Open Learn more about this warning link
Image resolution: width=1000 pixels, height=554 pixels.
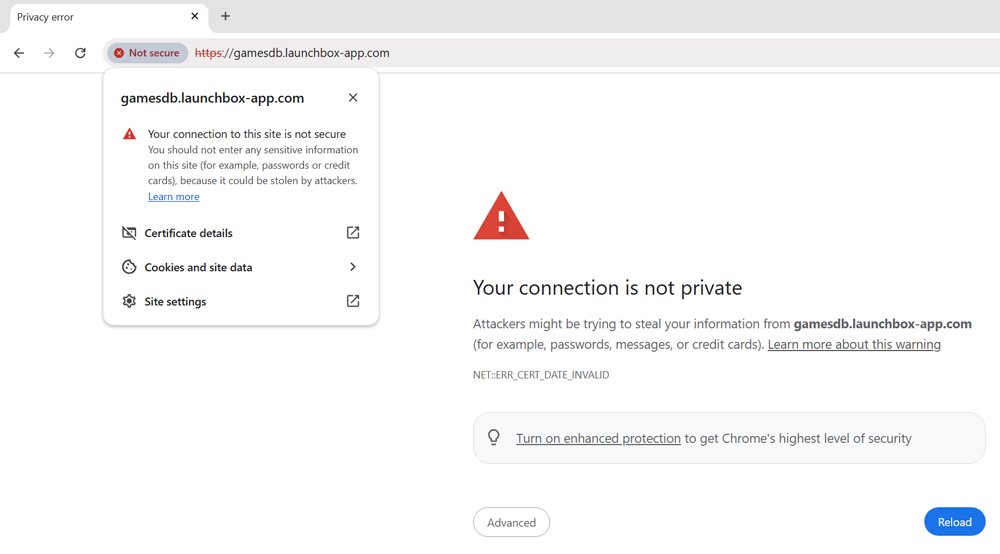pos(854,344)
